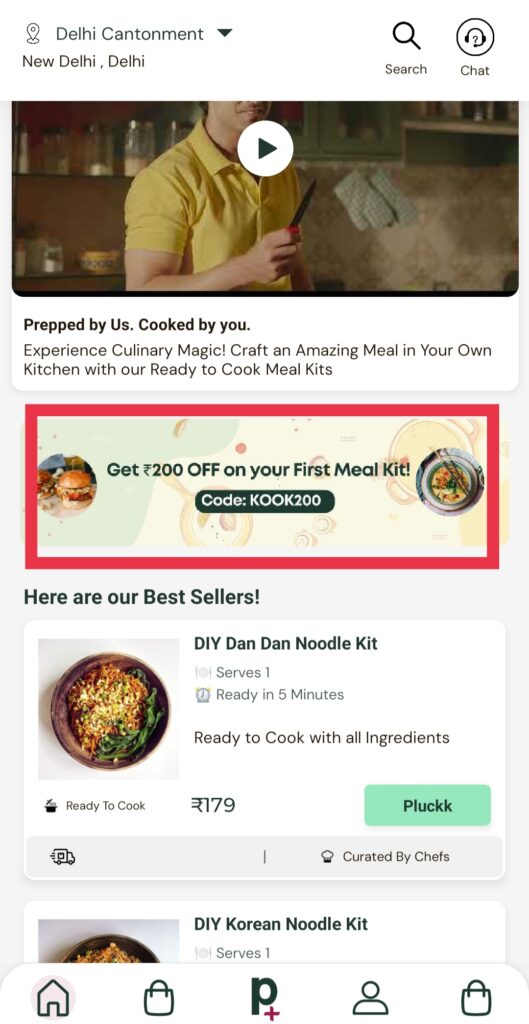Play the meal kit video
The height and width of the screenshot is (1024, 529).
coord(265,148)
